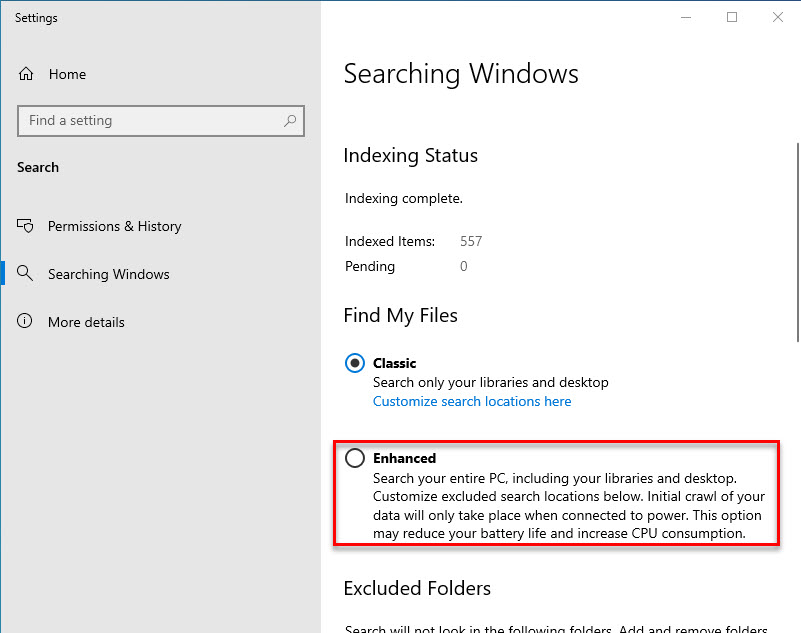Minimize the Settings window
The width and height of the screenshot is (801, 633).
[686, 17]
